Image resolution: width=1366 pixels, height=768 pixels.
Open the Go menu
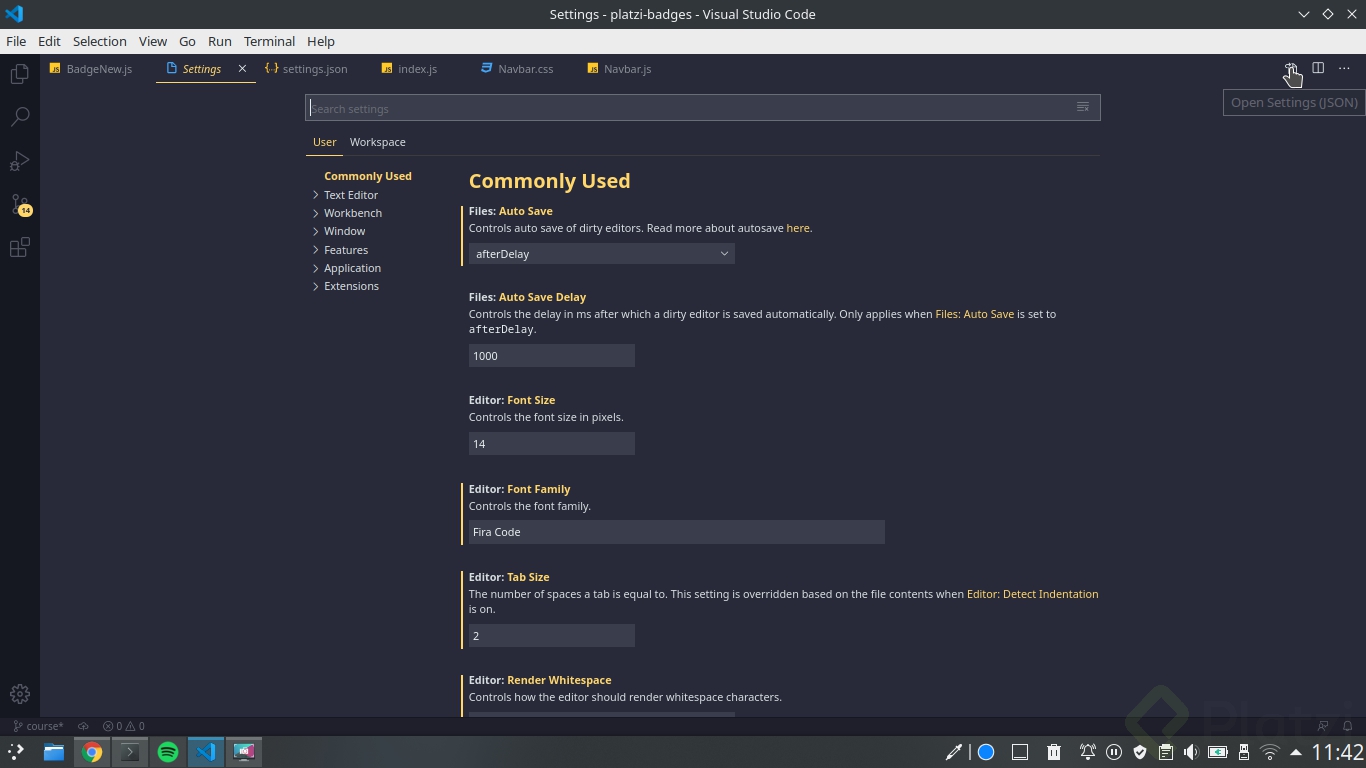(x=187, y=41)
